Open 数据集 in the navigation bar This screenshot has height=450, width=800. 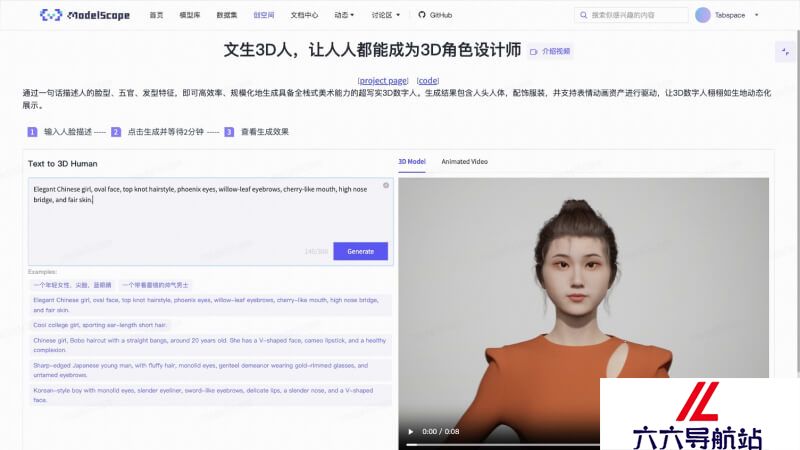pyautogui.click(x=227, y=15)
